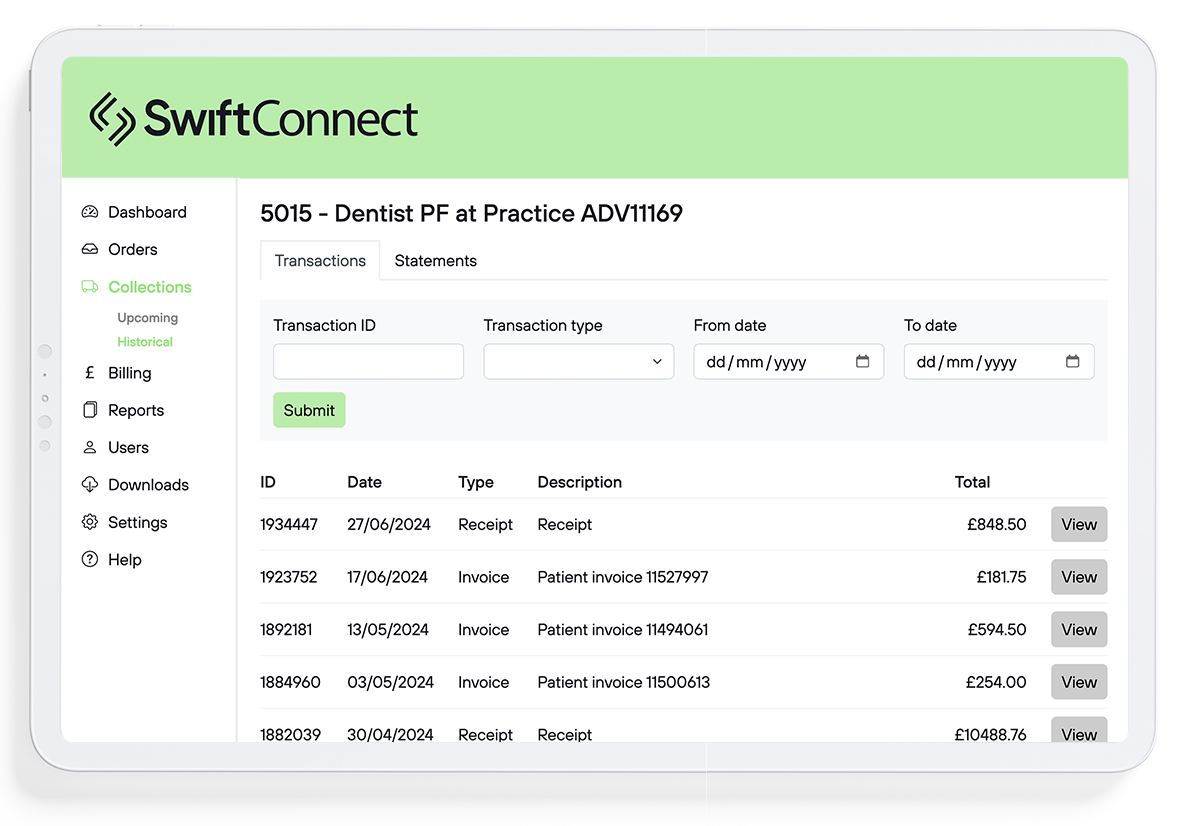Image resolution: width=1180 pixels, height=826 pixels.
Task: Switch to the Statements tab
Action: (x=435, y=260)
